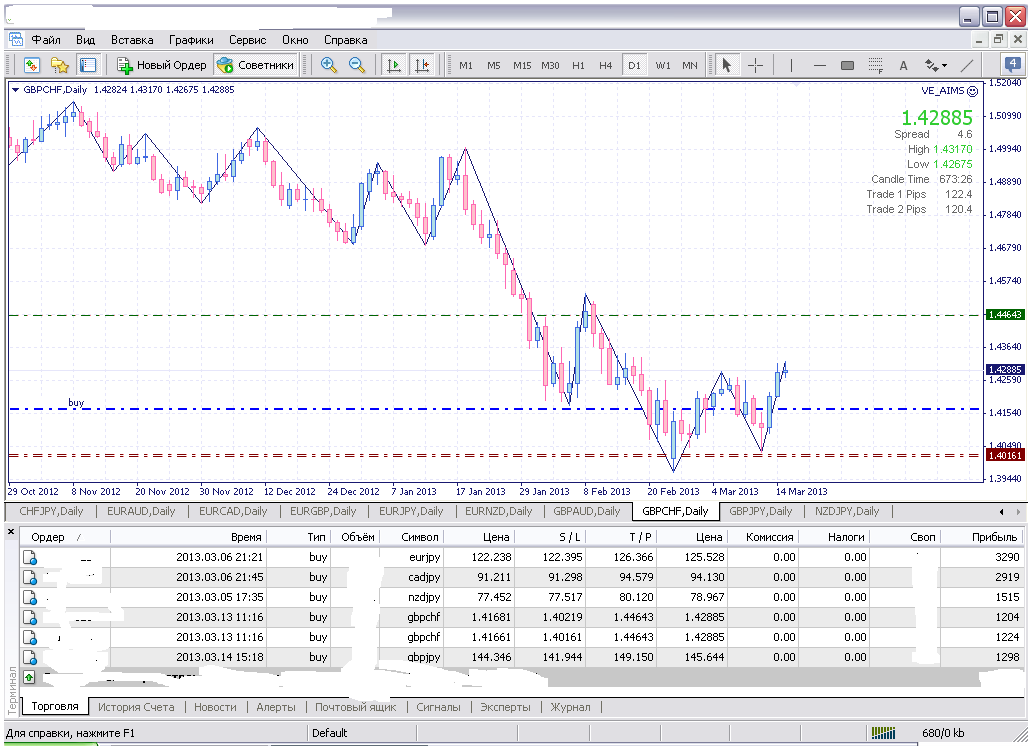Expand the GBPCHF,Daily chart title triangle
1032x746 pixels.
coord(15,90)
